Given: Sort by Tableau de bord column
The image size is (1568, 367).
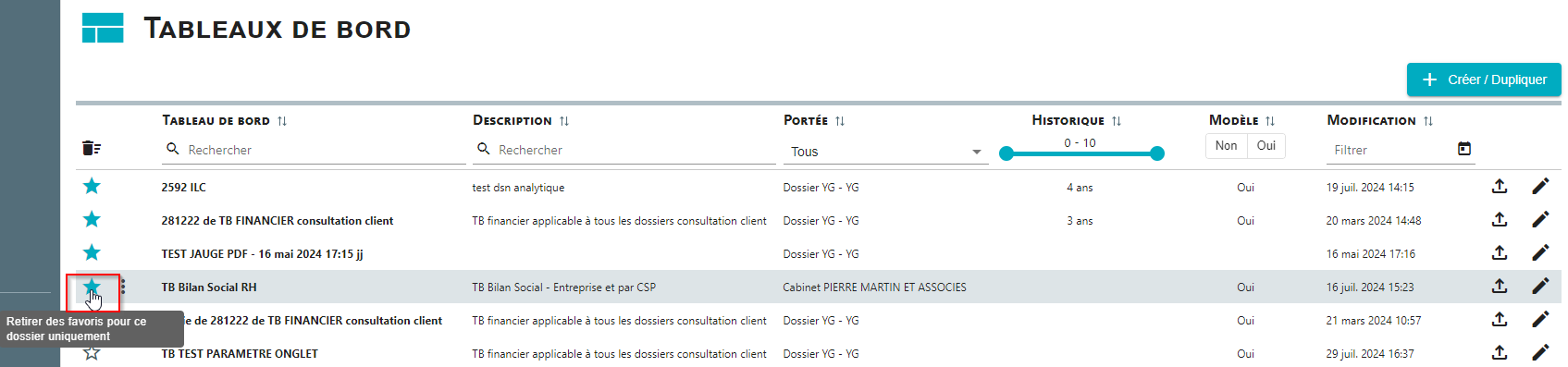Looking at the screenshot, I should (282, 121).
